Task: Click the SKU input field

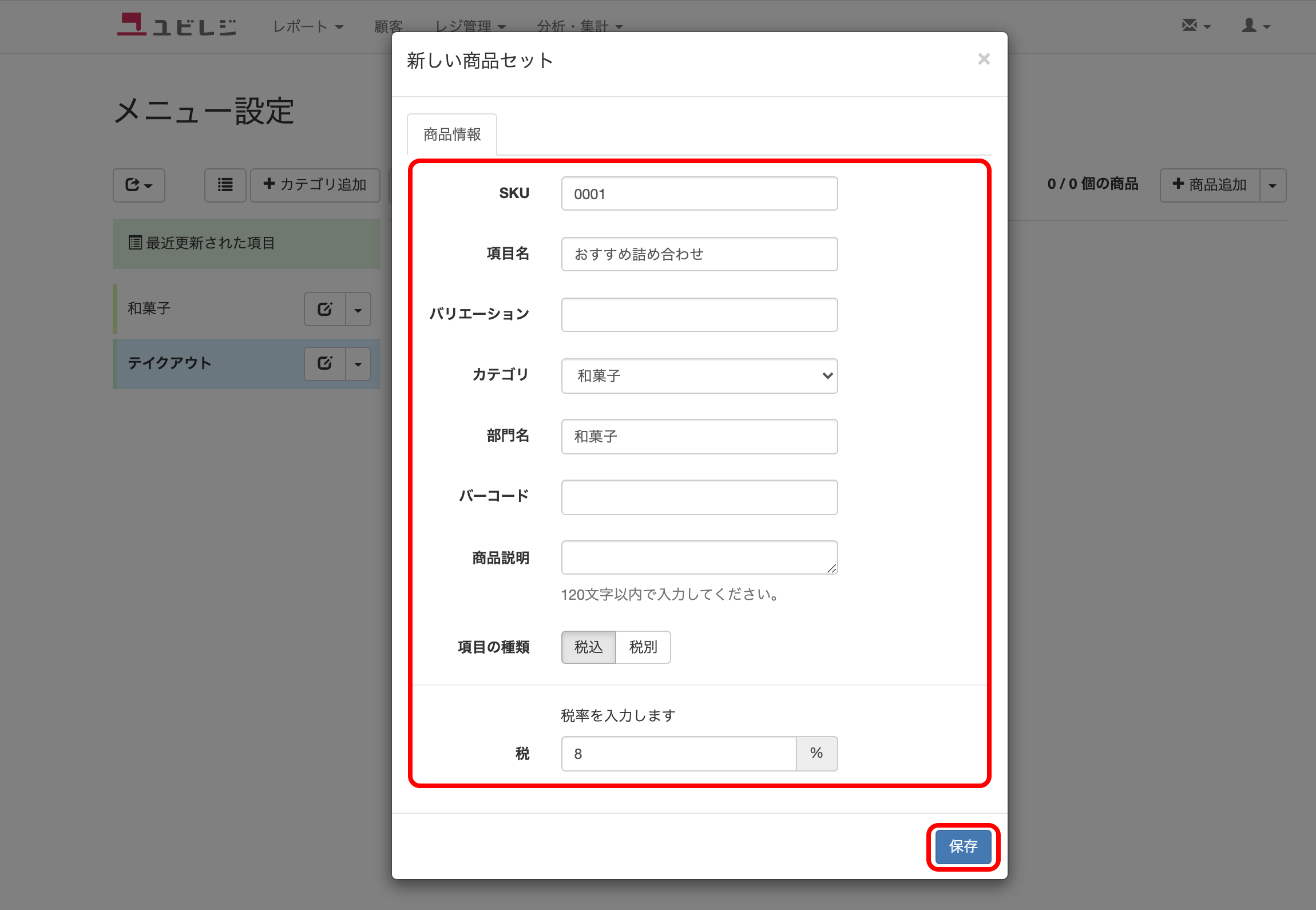Action: (x=699, y=193)
